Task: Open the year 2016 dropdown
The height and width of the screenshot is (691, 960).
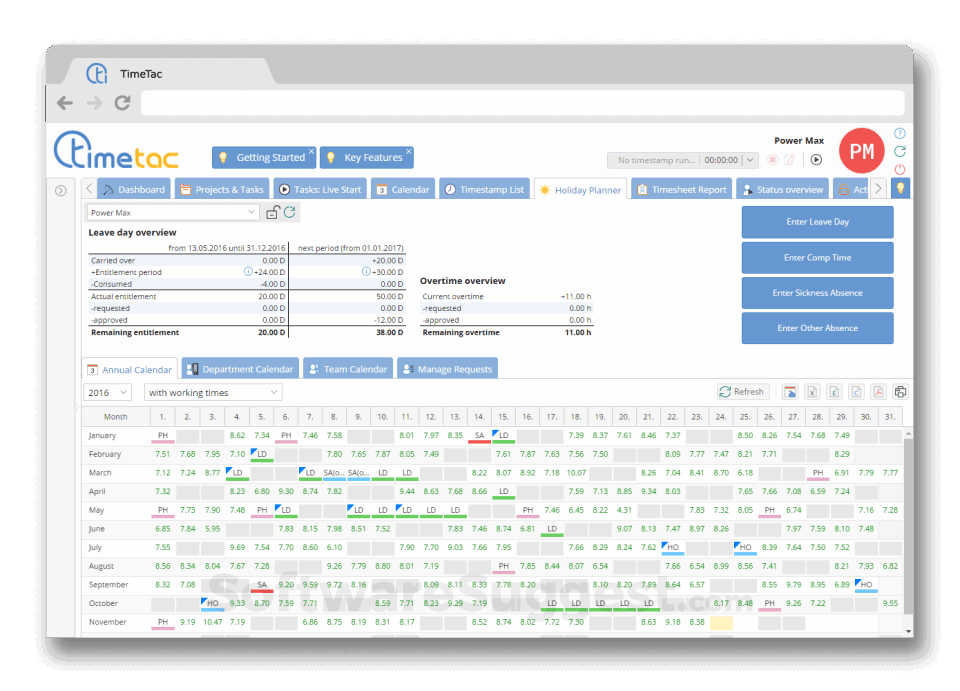Action: 107,392
